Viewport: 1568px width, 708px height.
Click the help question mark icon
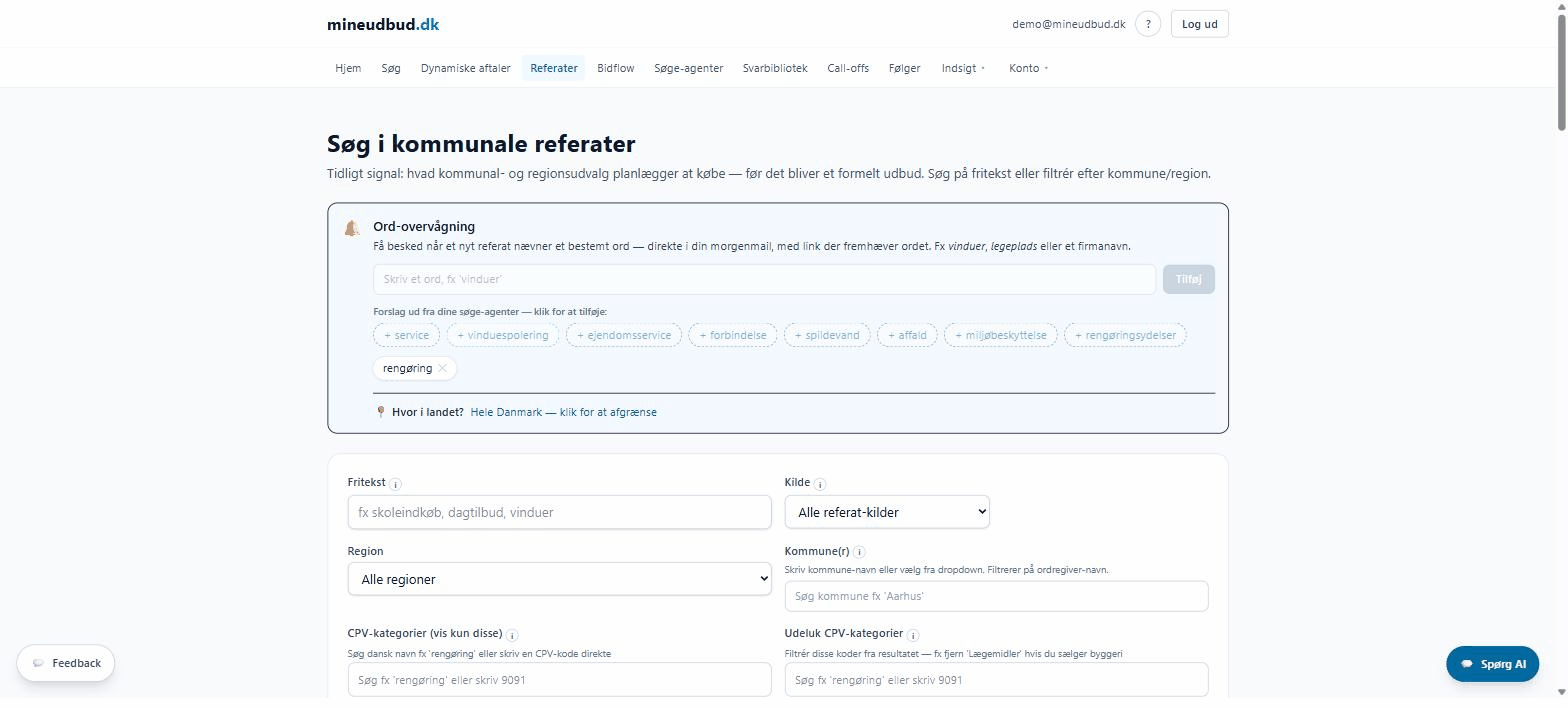pos(1148,24)
